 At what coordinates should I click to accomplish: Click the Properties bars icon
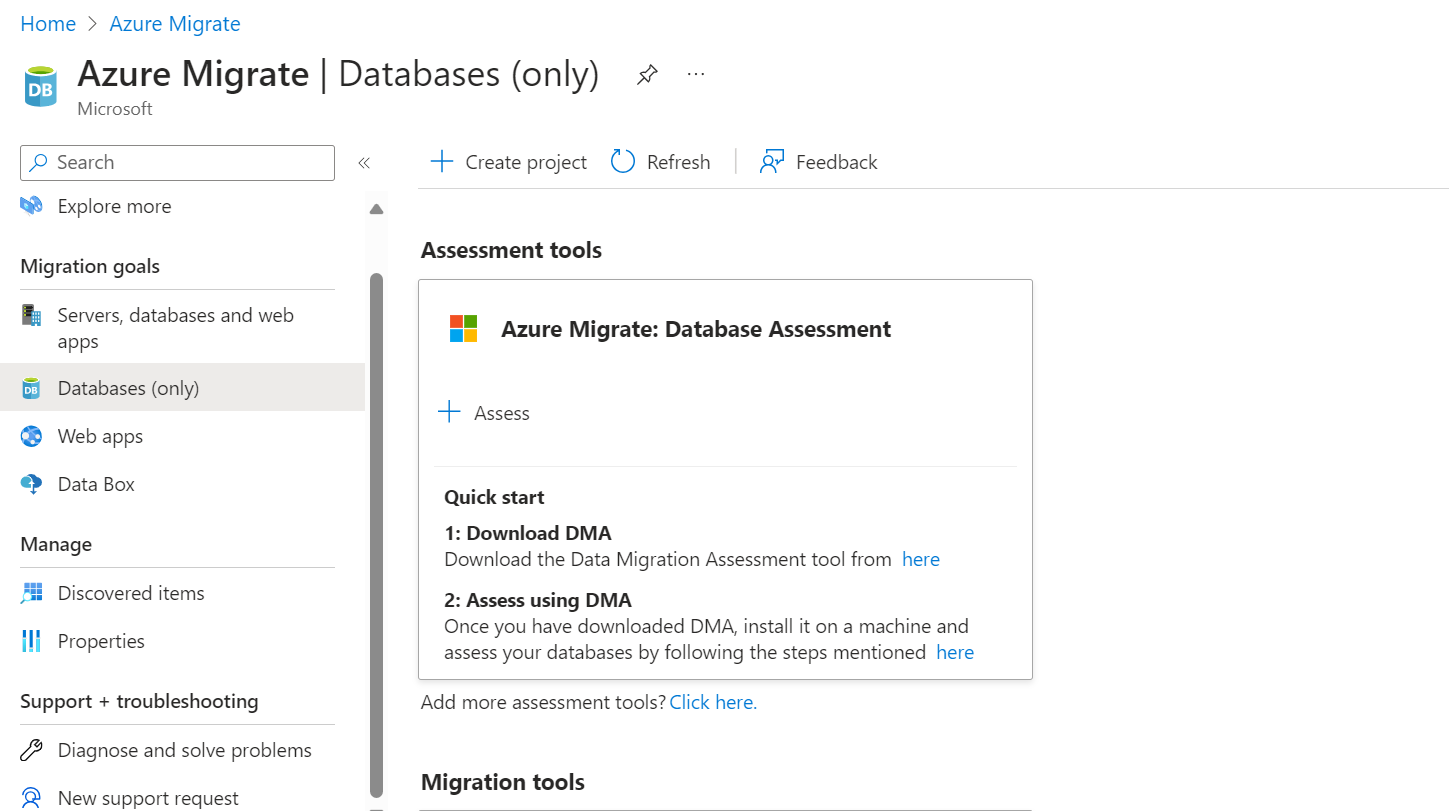[x=32, y=641]
